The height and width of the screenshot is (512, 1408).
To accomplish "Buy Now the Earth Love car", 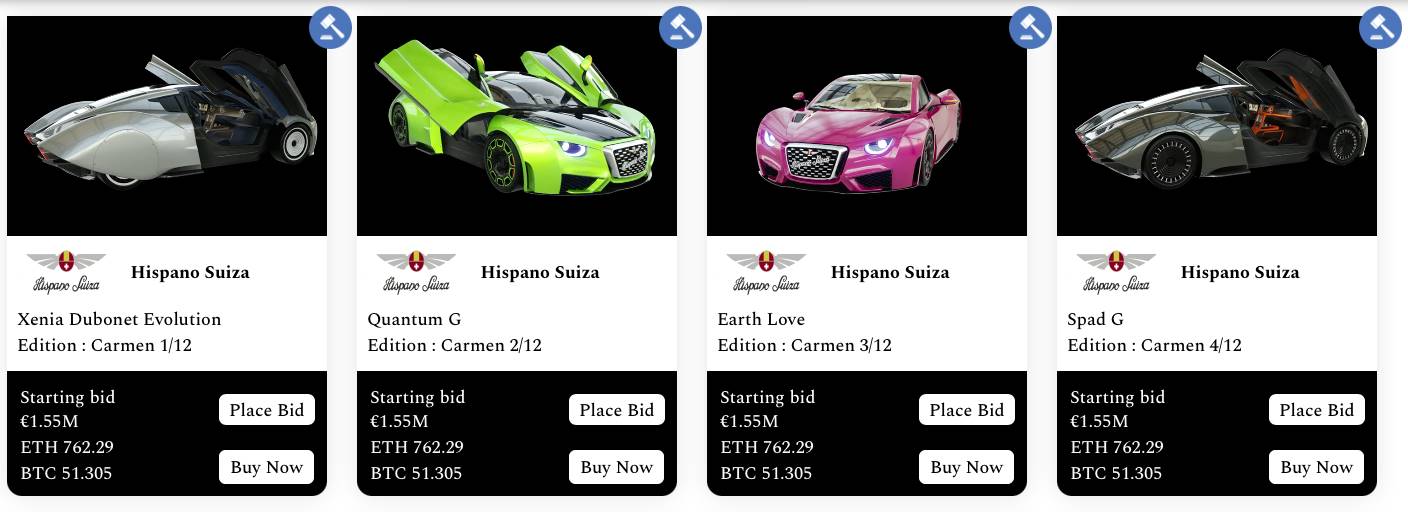I will (x=967, y=467).
